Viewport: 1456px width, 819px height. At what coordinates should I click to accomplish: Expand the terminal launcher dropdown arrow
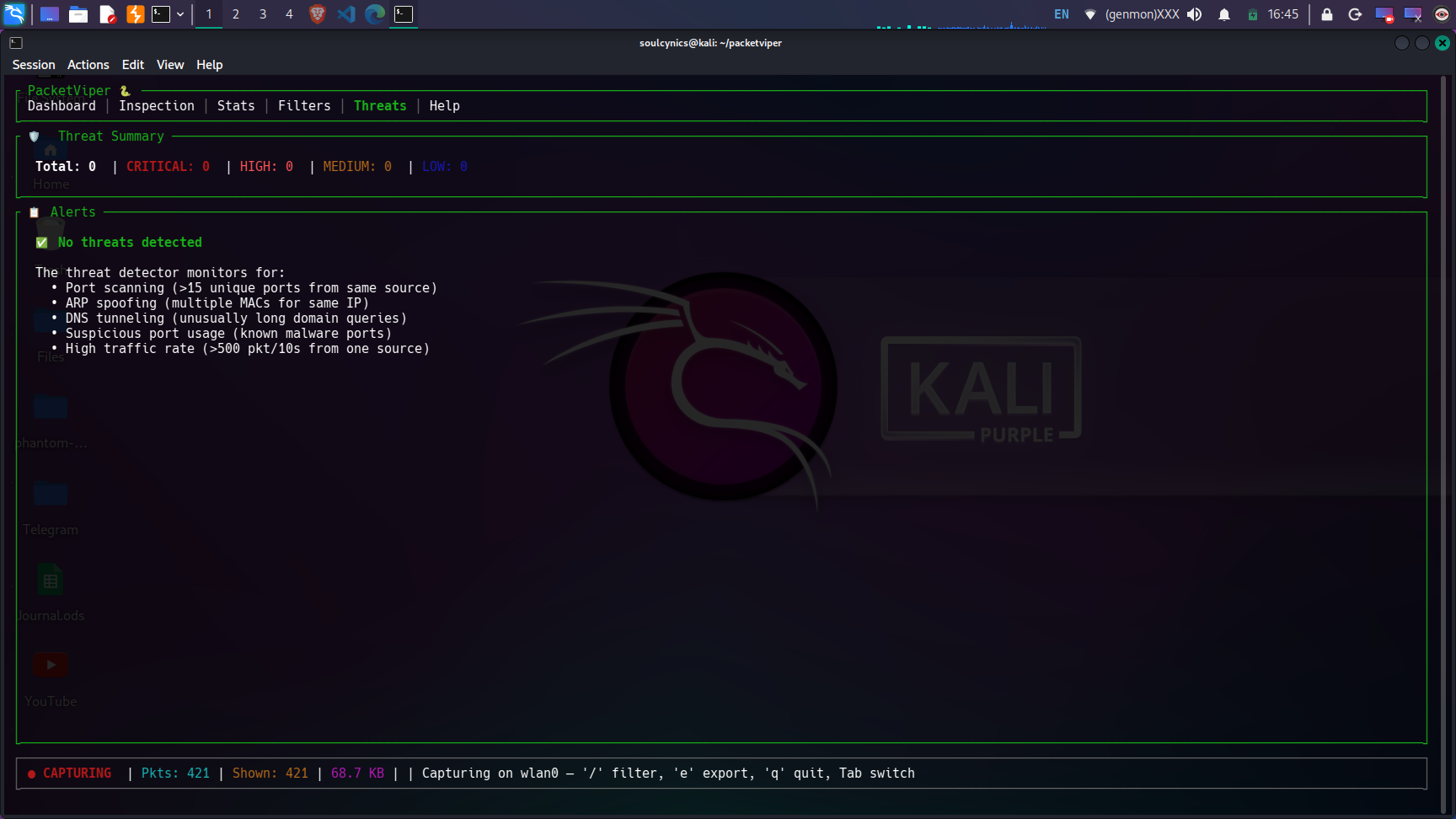pos(180,14)
